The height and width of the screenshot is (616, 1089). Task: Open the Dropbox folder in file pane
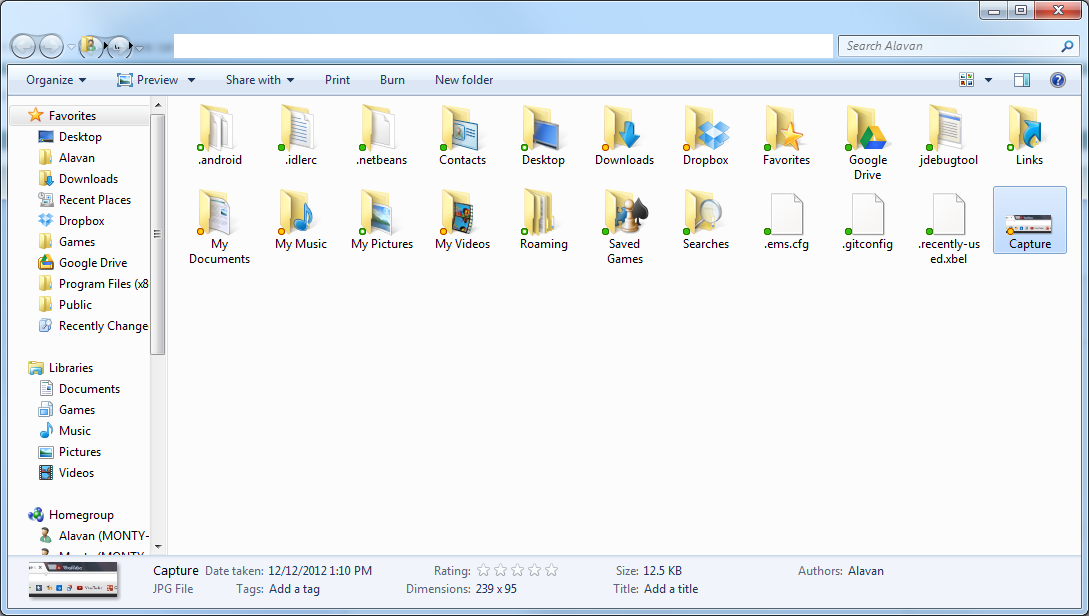pos(706,136)
